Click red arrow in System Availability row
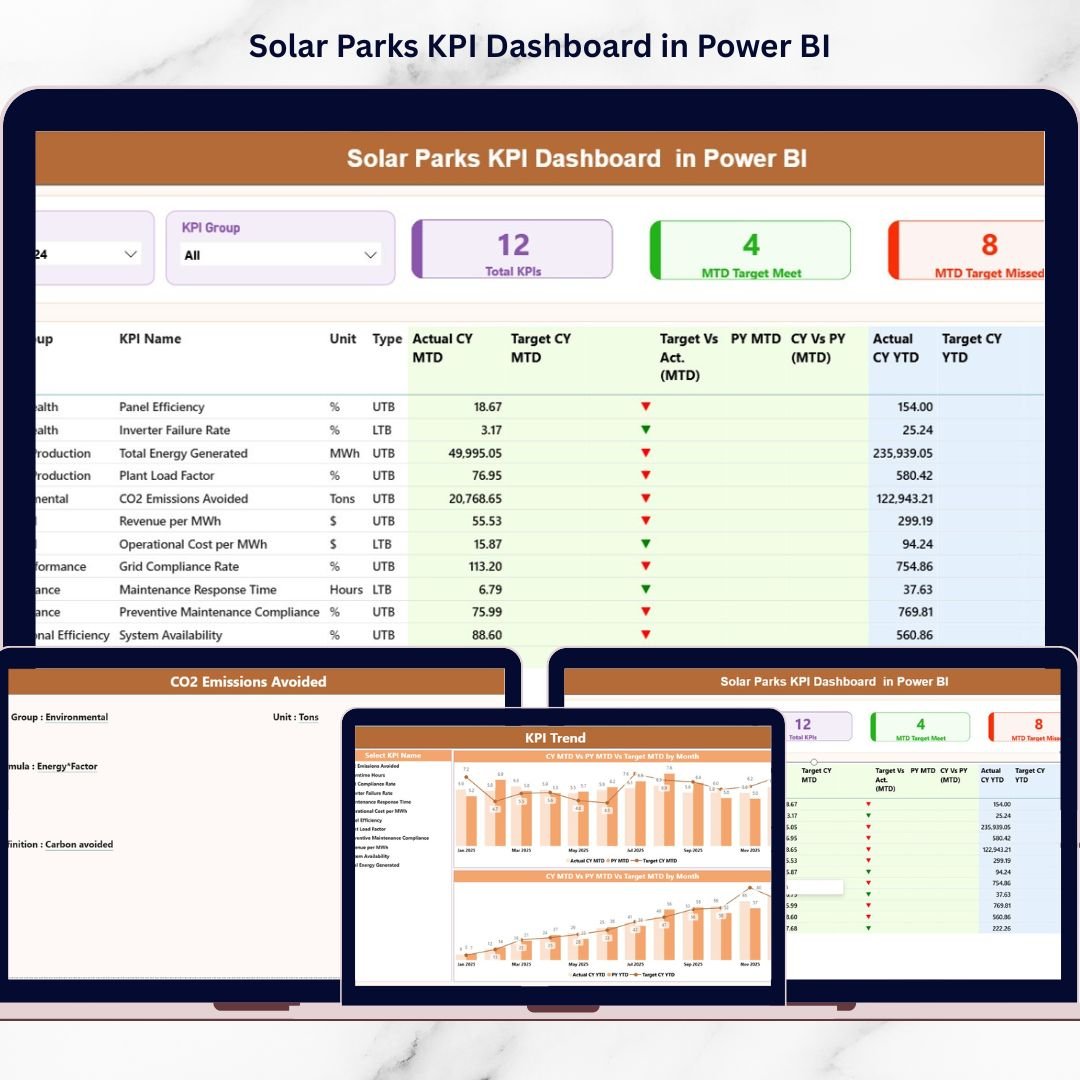This screenshot has height=1080, width=1080. pyautogui.click(x=645, y=634)
